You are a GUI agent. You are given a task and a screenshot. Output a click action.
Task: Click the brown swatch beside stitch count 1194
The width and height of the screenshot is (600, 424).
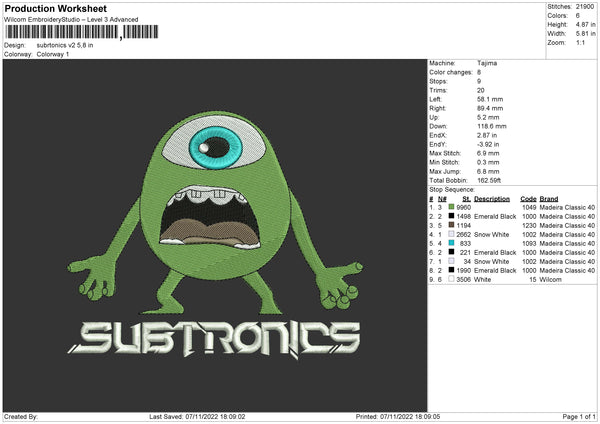(452, 225)
